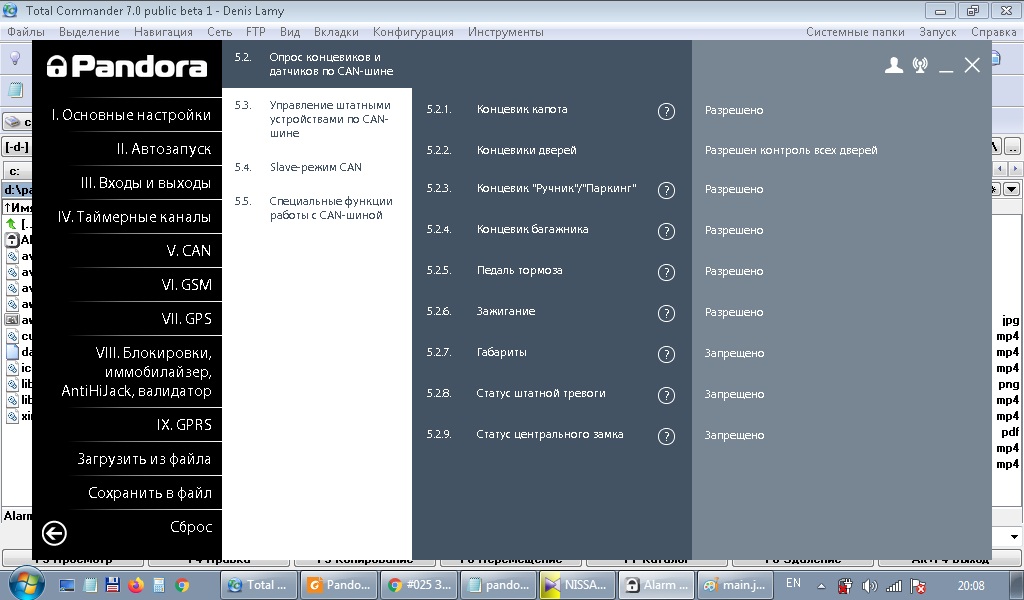
Task: Click Сохранить в файл
Action: 149,493
